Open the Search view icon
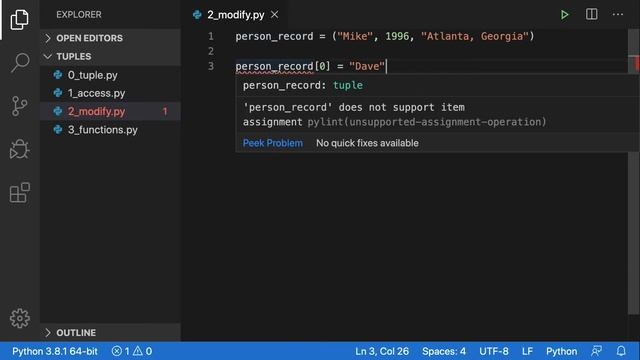 coord(20,62)
